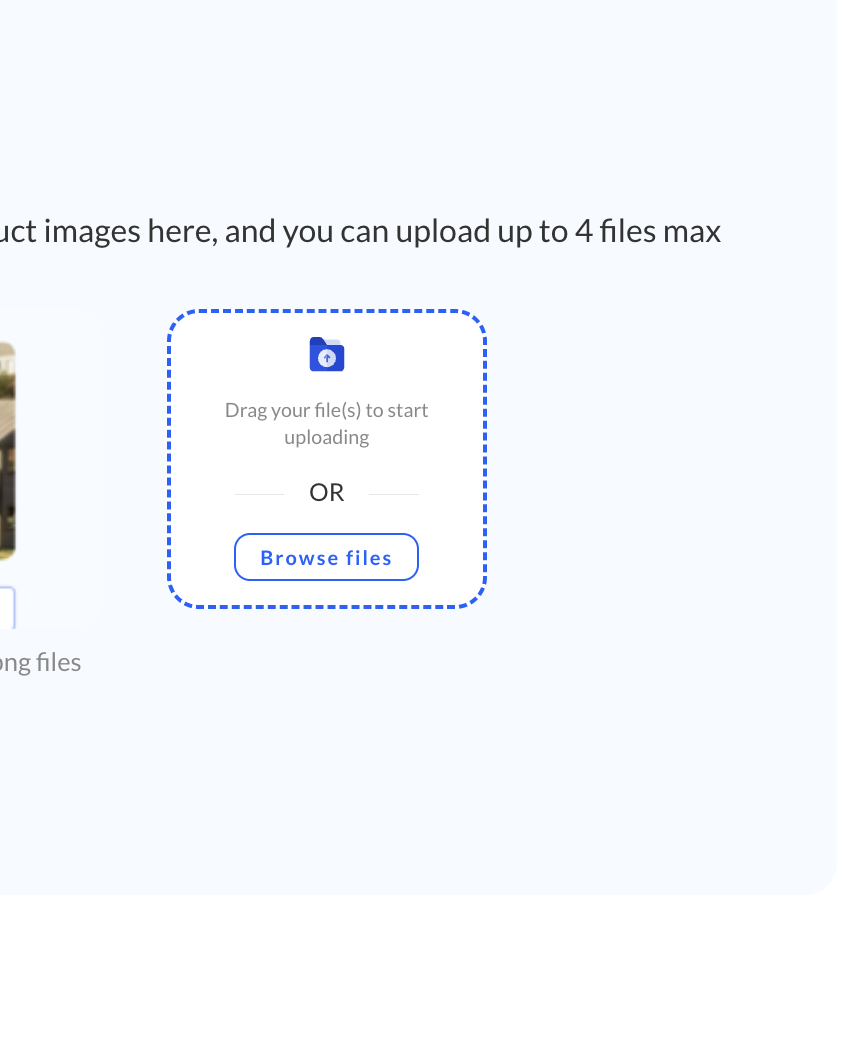
Task: Click the word "uploading" in the dropzone
Action: click(x=326, y=437)
